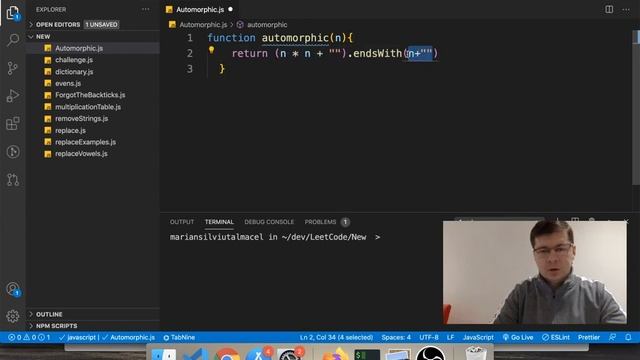Click Prettier in the status bar
Screen dimensions: 640x360
coord(589,338)
